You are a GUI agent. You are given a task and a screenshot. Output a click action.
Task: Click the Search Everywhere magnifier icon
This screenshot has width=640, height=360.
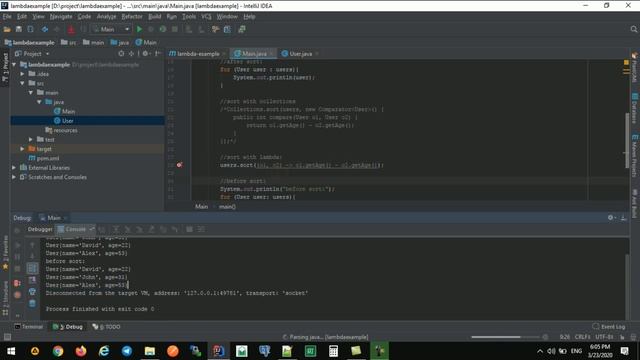point(633,29)
